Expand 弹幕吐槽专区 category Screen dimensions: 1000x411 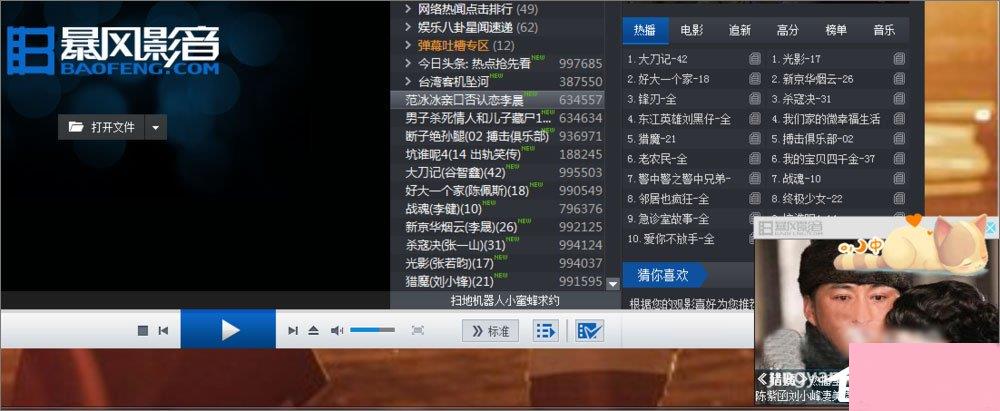tap(408, 45)
